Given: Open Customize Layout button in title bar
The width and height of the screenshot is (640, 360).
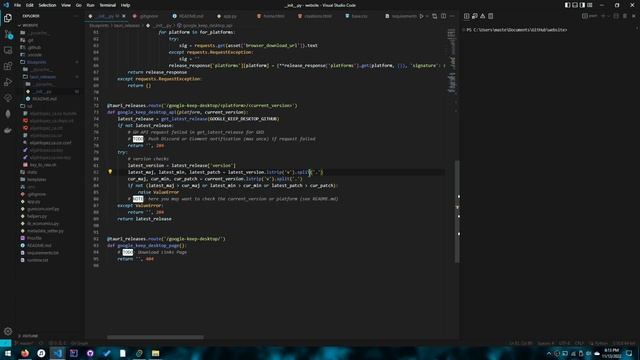Looking at the screenshot, I should point(590,5).
